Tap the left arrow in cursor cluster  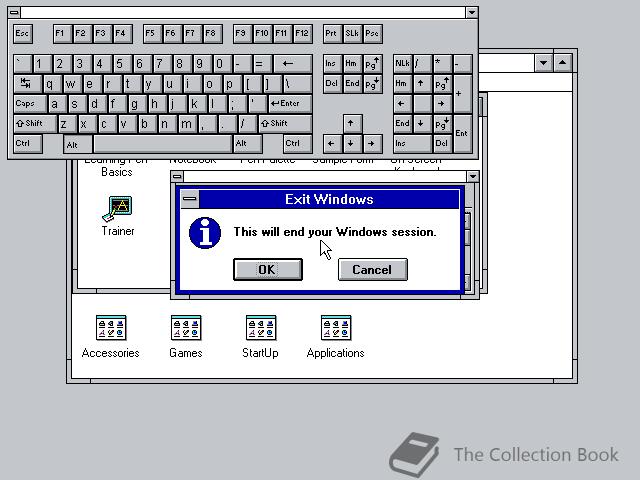[331, 144]
